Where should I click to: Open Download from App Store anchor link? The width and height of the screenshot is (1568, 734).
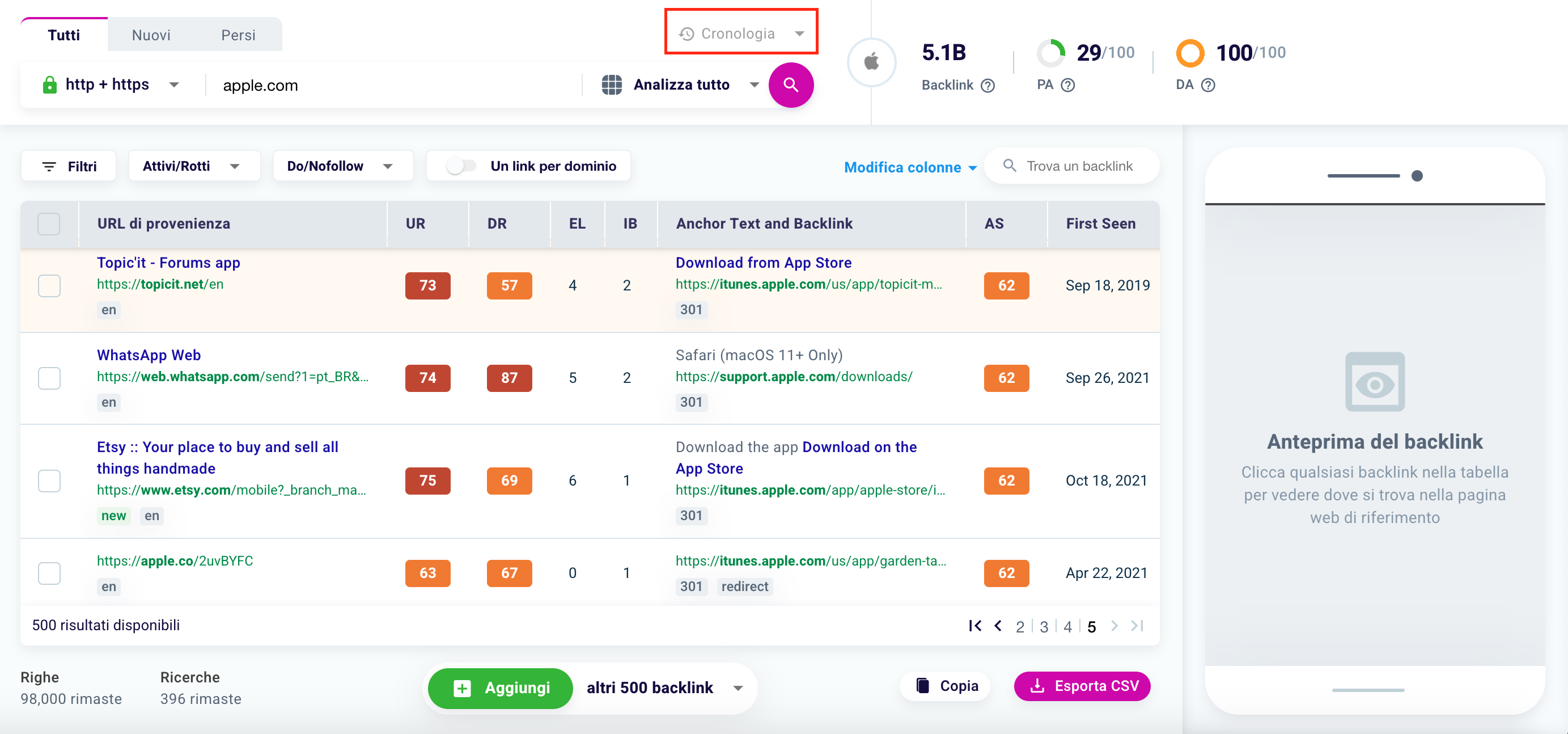[x=763, y=263]
